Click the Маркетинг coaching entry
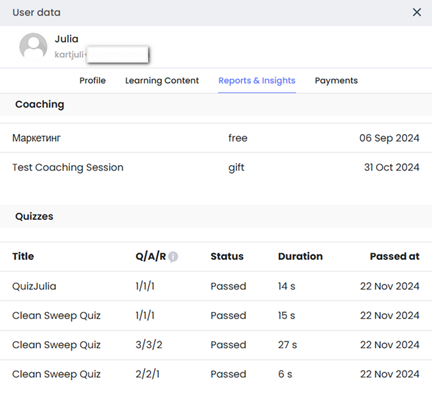 36,138
